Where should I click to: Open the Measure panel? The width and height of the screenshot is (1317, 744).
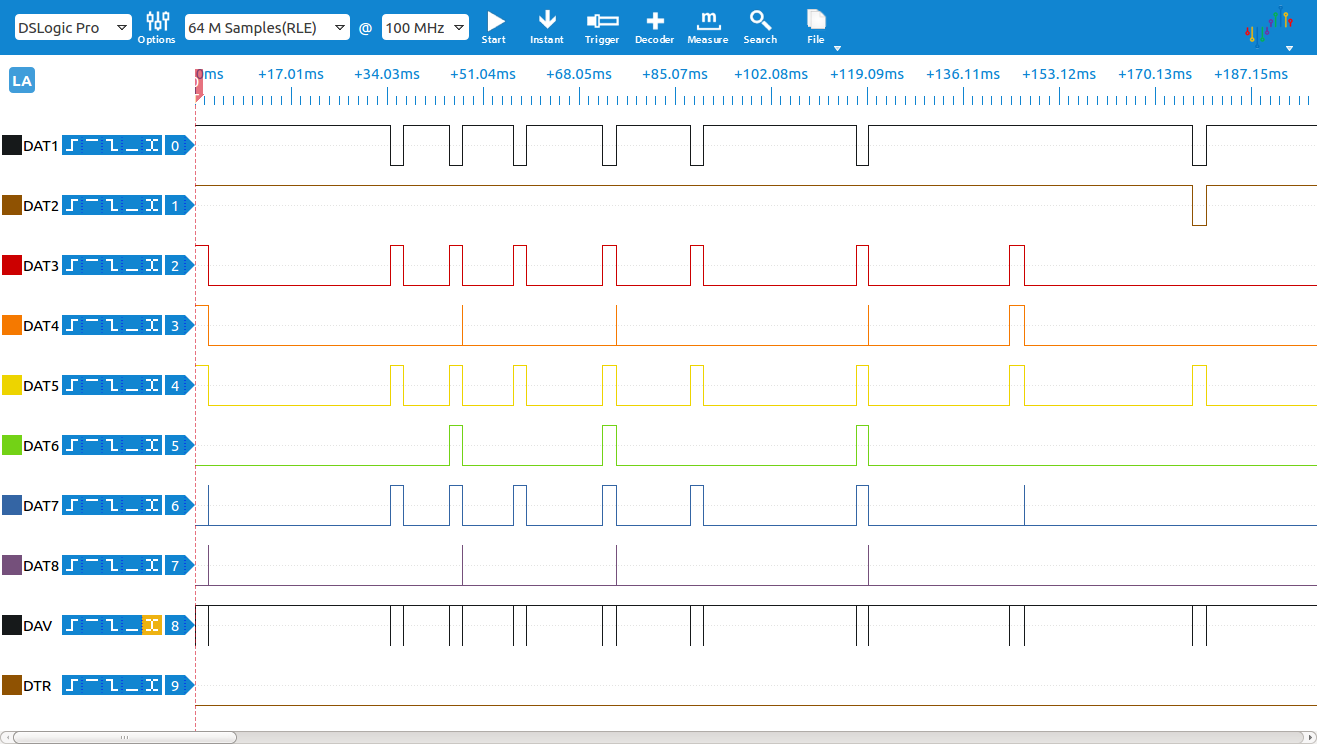click(708, 27)
